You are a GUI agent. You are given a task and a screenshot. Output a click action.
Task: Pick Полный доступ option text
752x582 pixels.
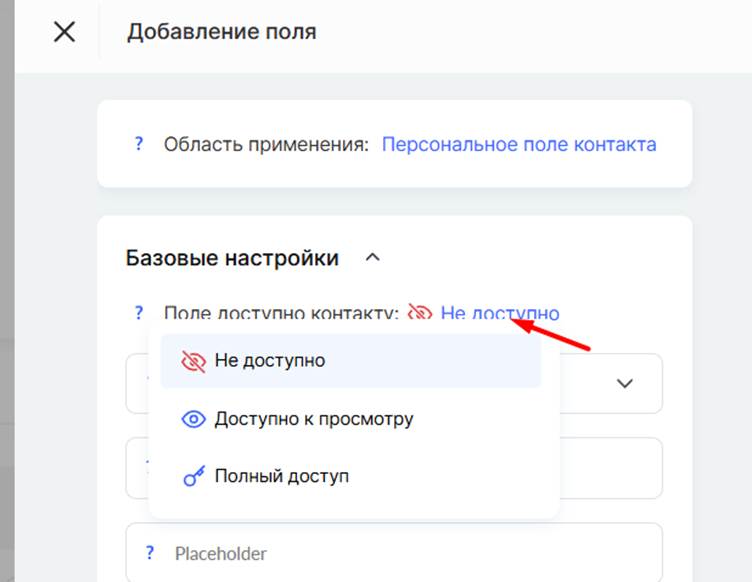tap(282, 476)
